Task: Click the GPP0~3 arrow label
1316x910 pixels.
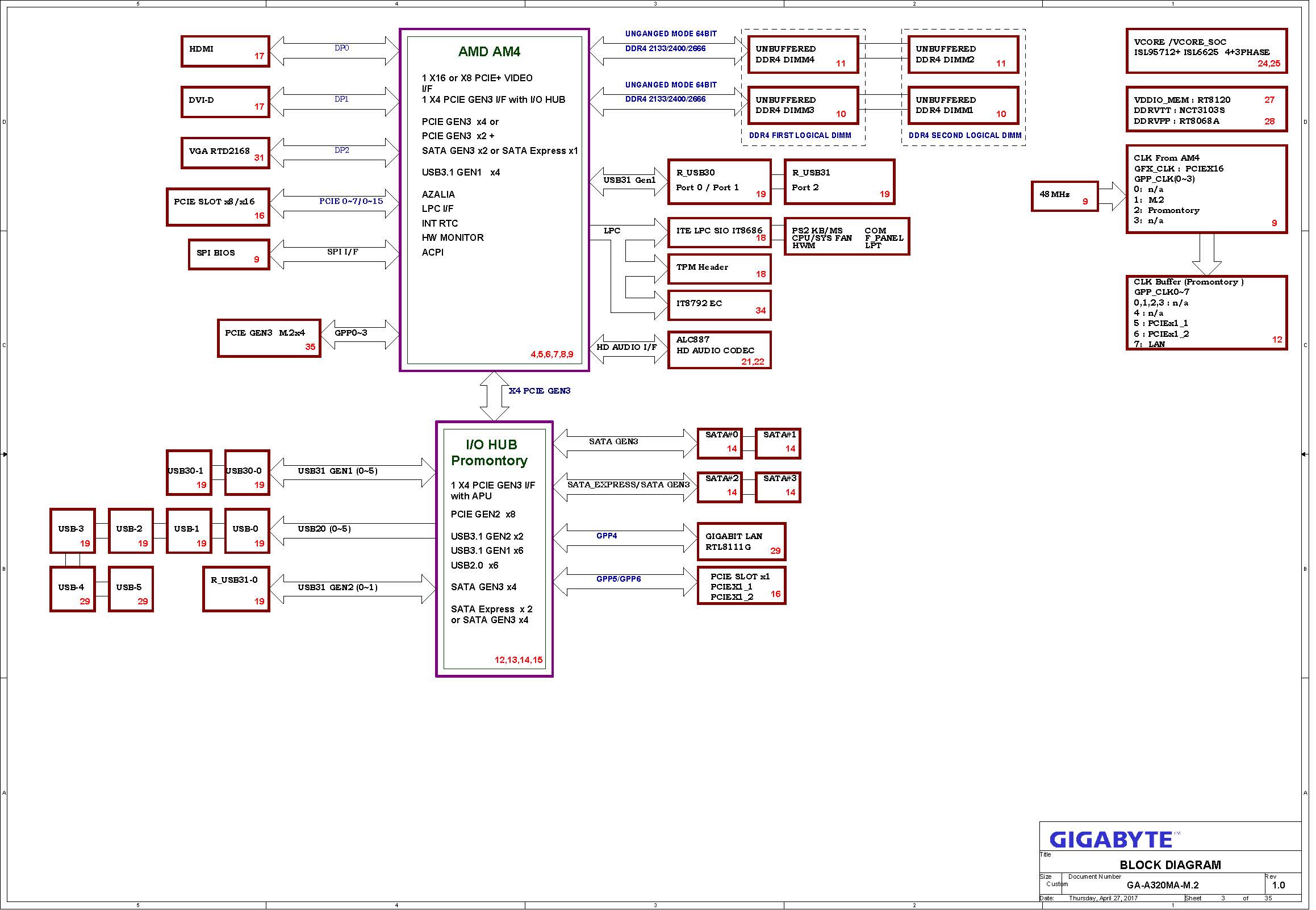Action: pyautogui.click(x=352, y=333)
